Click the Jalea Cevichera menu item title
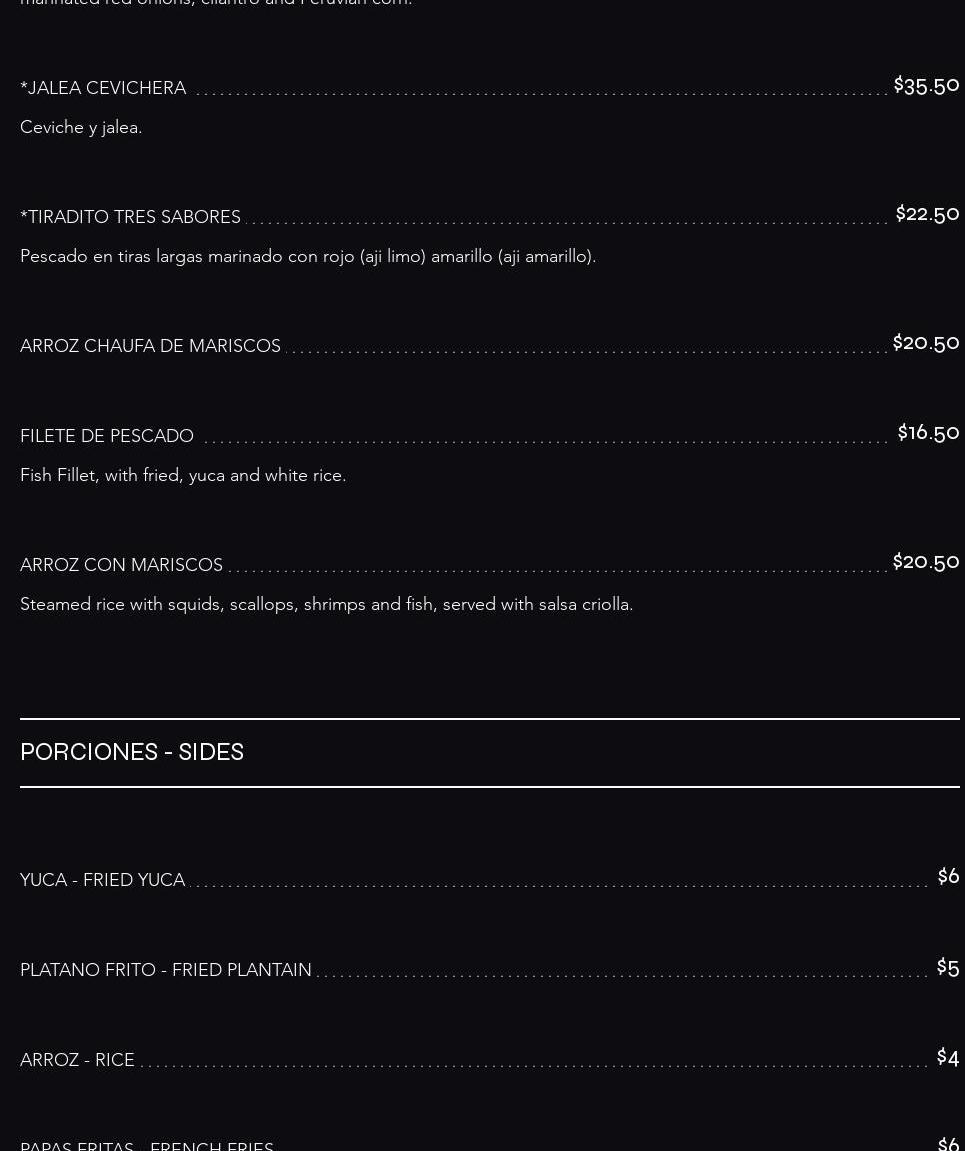 (x=103, y=88)
